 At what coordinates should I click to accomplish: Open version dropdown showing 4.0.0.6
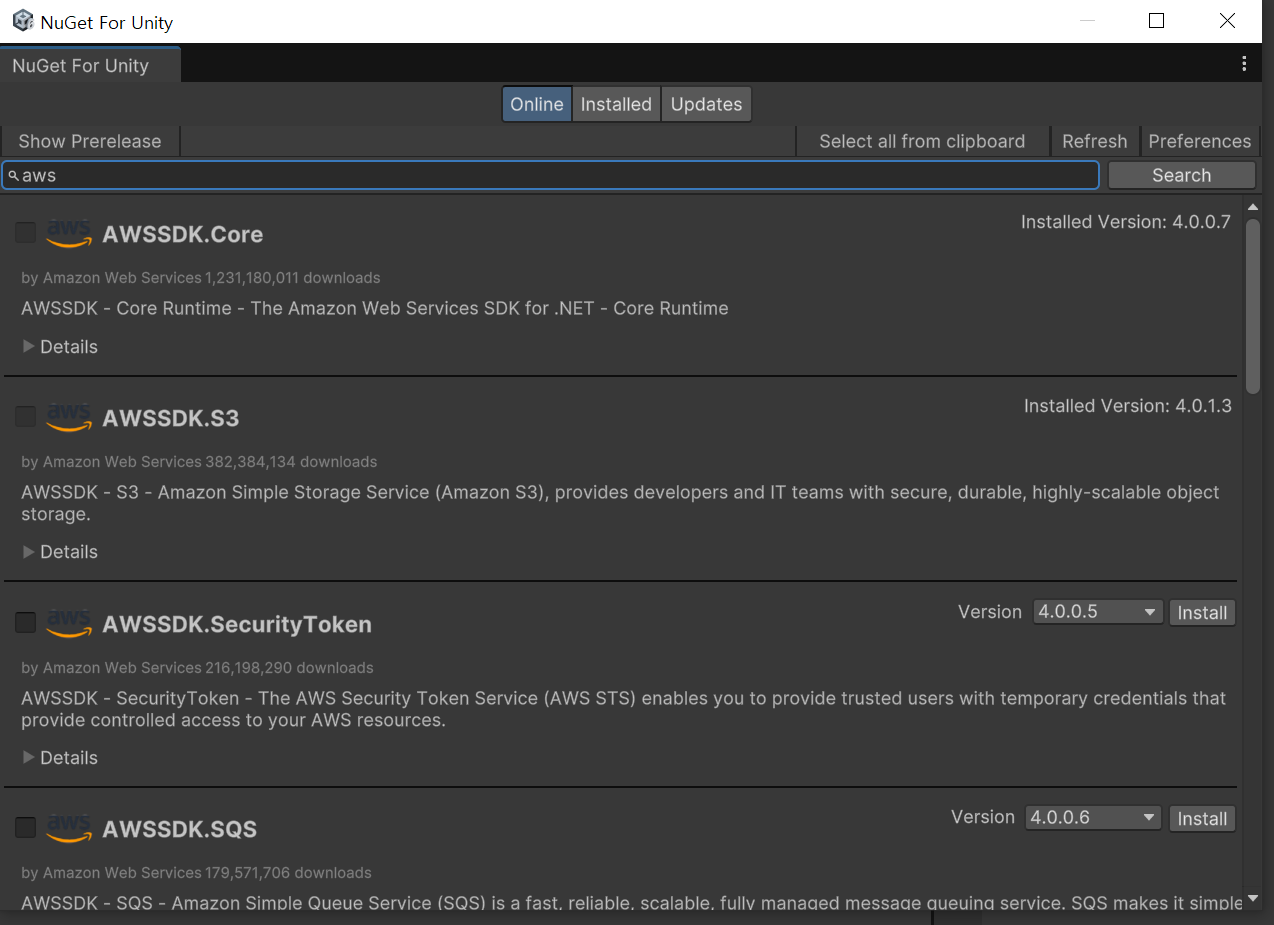tap(1094, 818)
